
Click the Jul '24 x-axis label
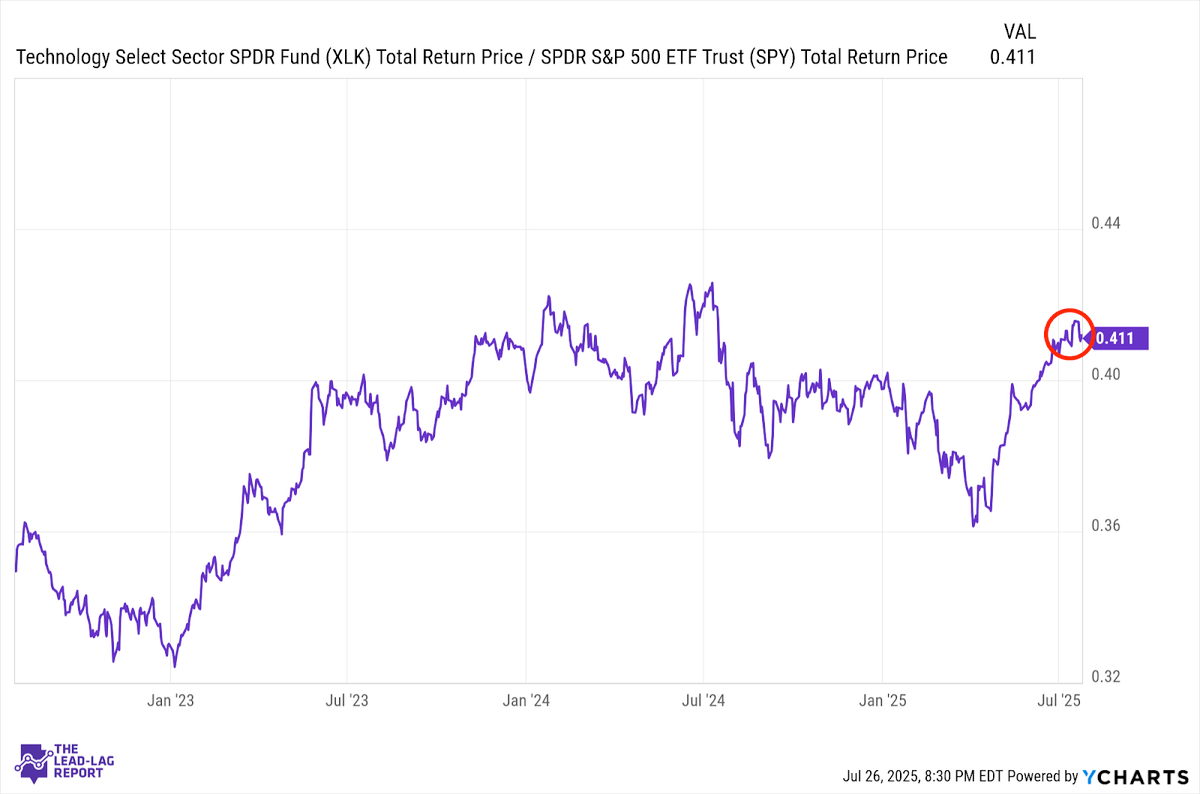tap(703, 699)
